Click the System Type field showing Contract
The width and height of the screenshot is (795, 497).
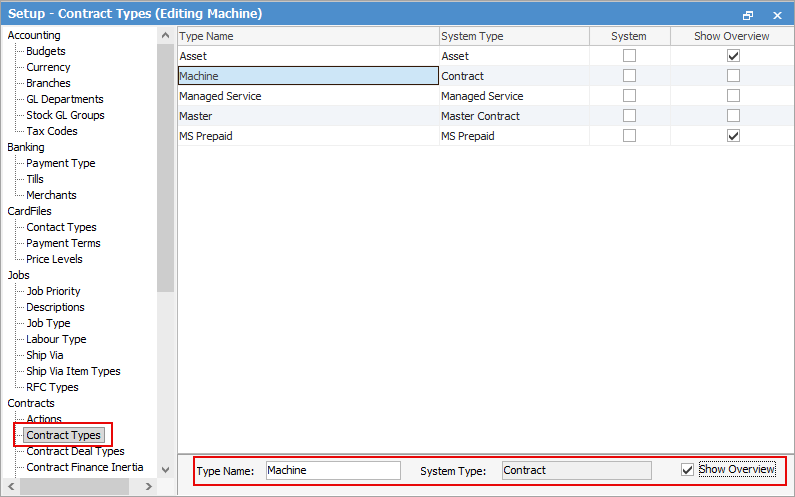coord(576,470)
